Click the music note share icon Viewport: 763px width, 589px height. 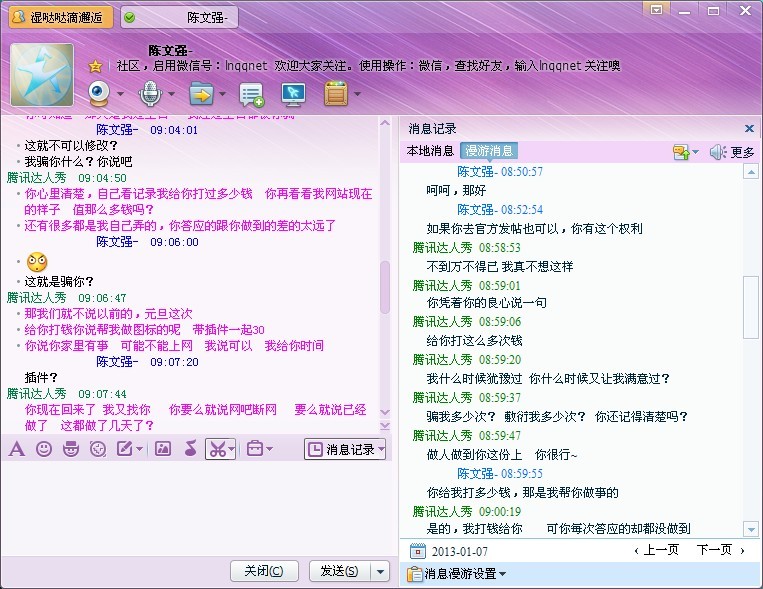coord(190,449)
